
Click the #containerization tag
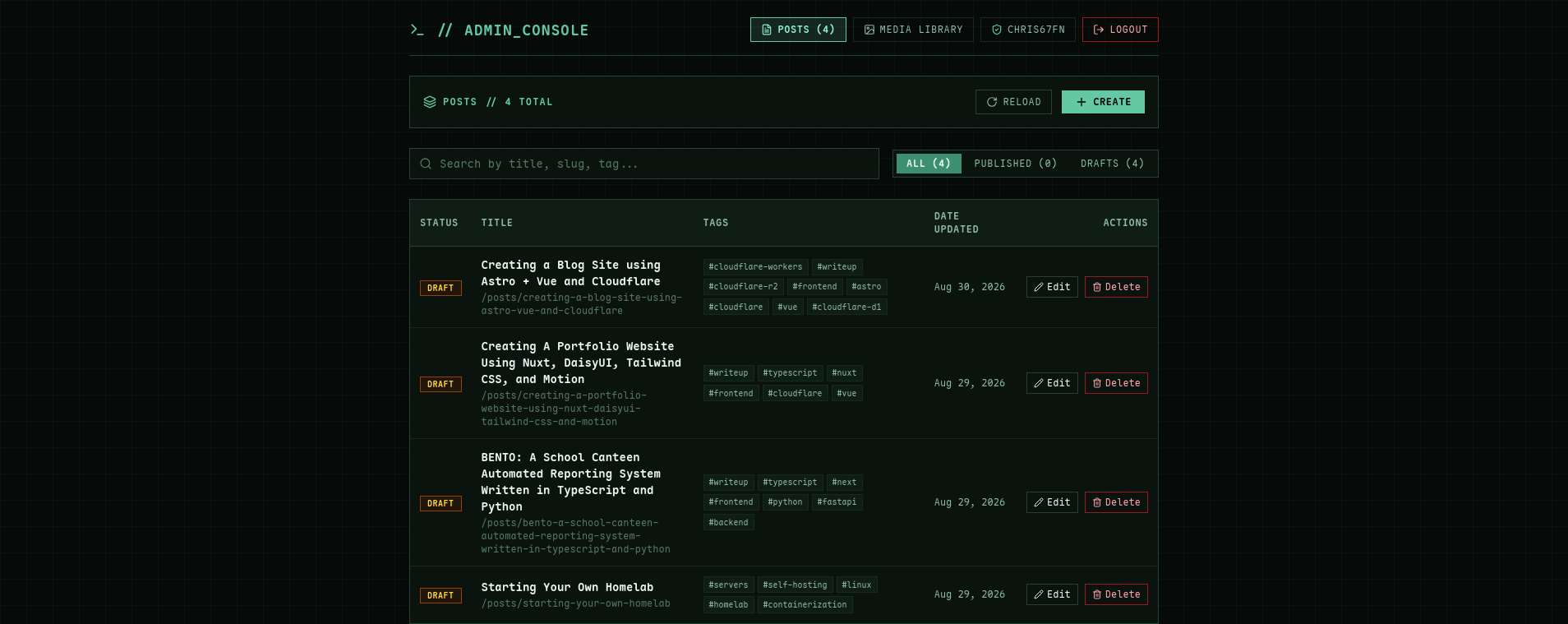pyautogui.click(x=805, y=604)
